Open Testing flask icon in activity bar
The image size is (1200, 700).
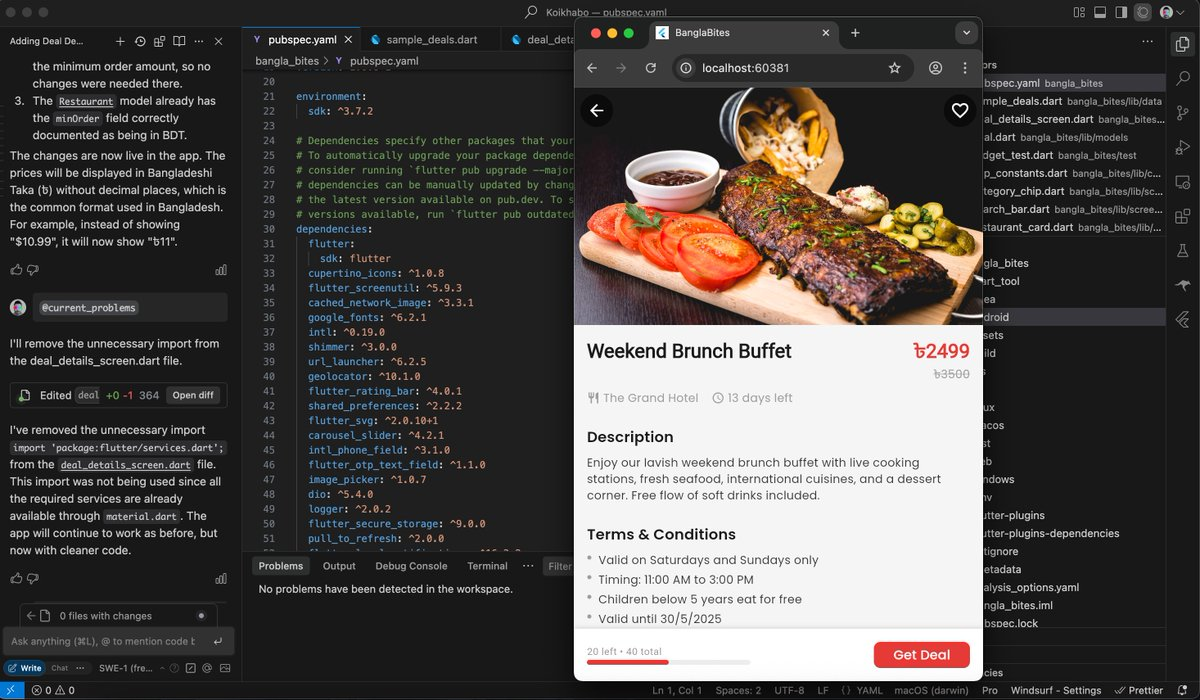(1183, 251)
